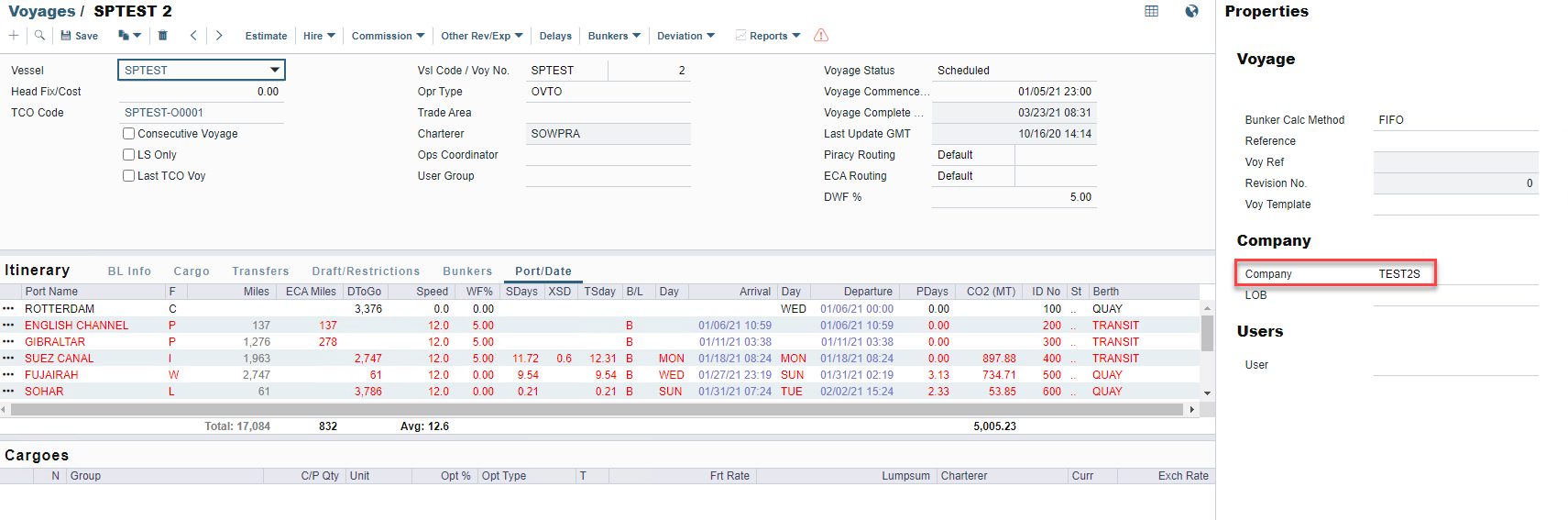Click the red warning triangle icon
Screen dimensions: 1568x520
click(821, 36)
